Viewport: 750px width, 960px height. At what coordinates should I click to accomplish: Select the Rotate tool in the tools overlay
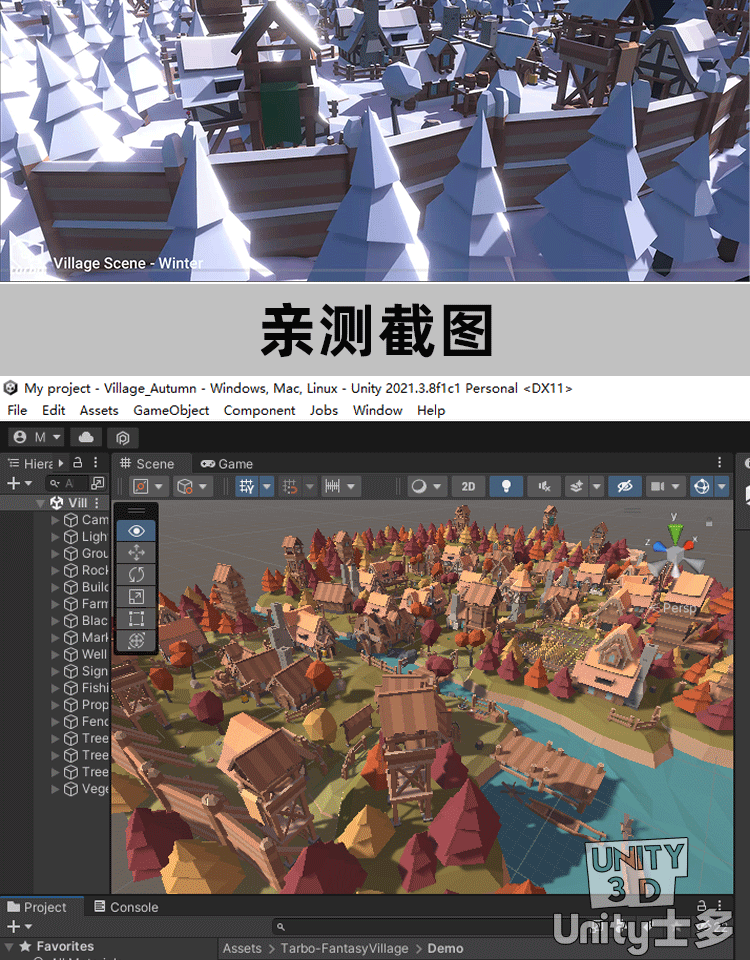[136, 574]
